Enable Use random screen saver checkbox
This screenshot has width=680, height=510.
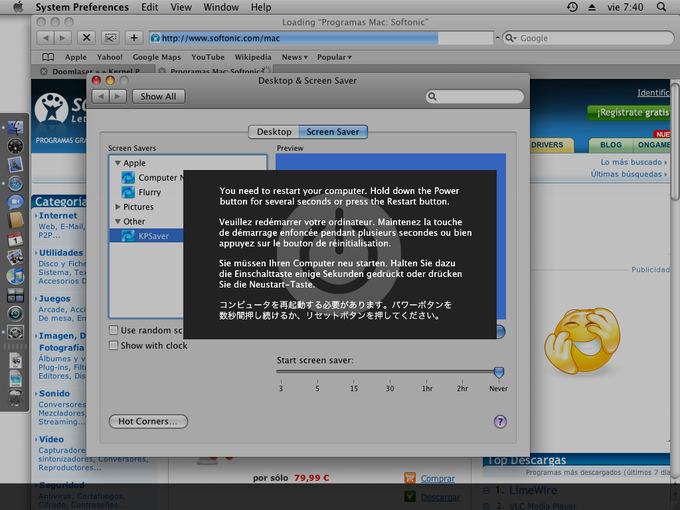[x=114, y=330]
